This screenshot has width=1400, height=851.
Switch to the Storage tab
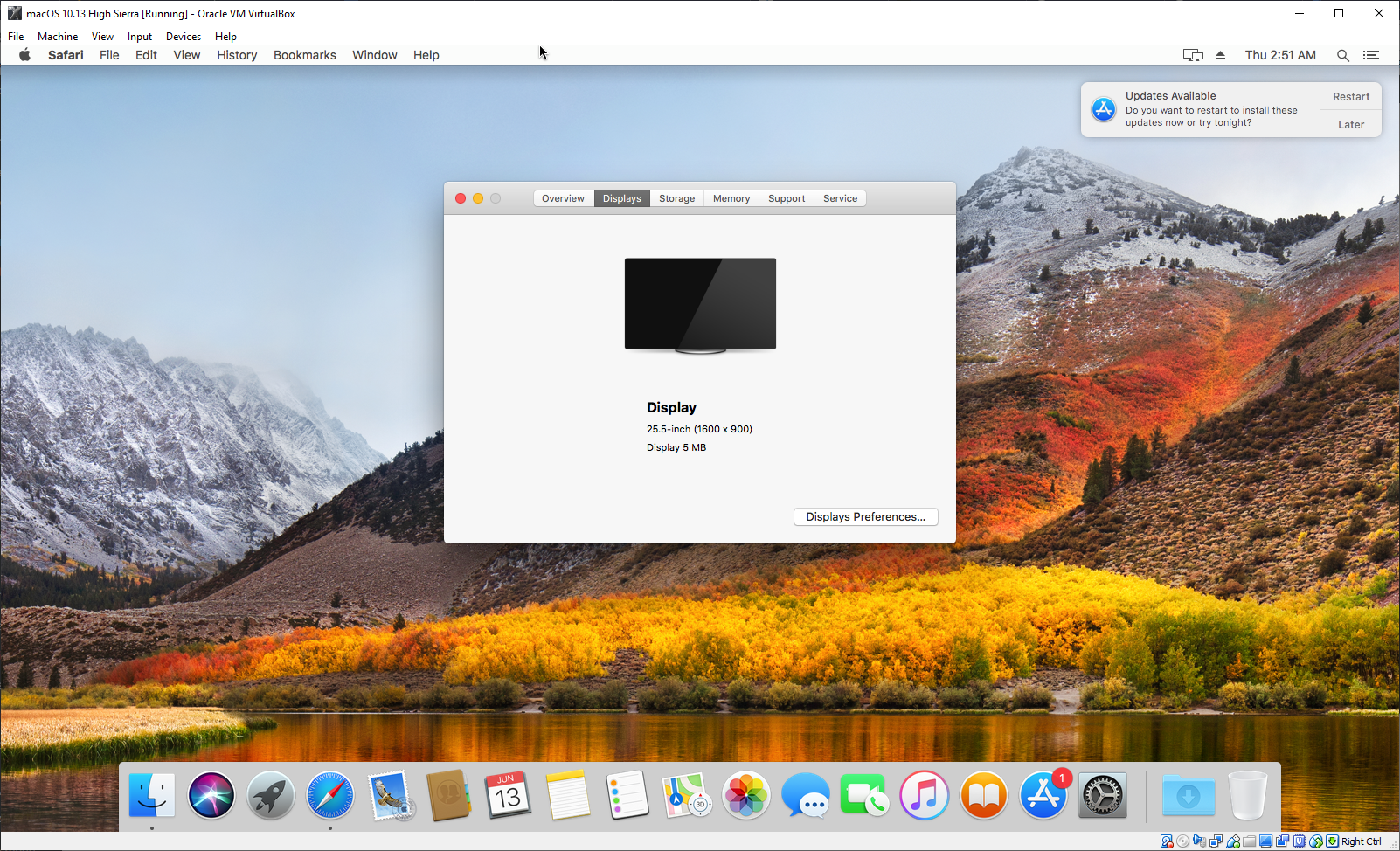[676, 198]
